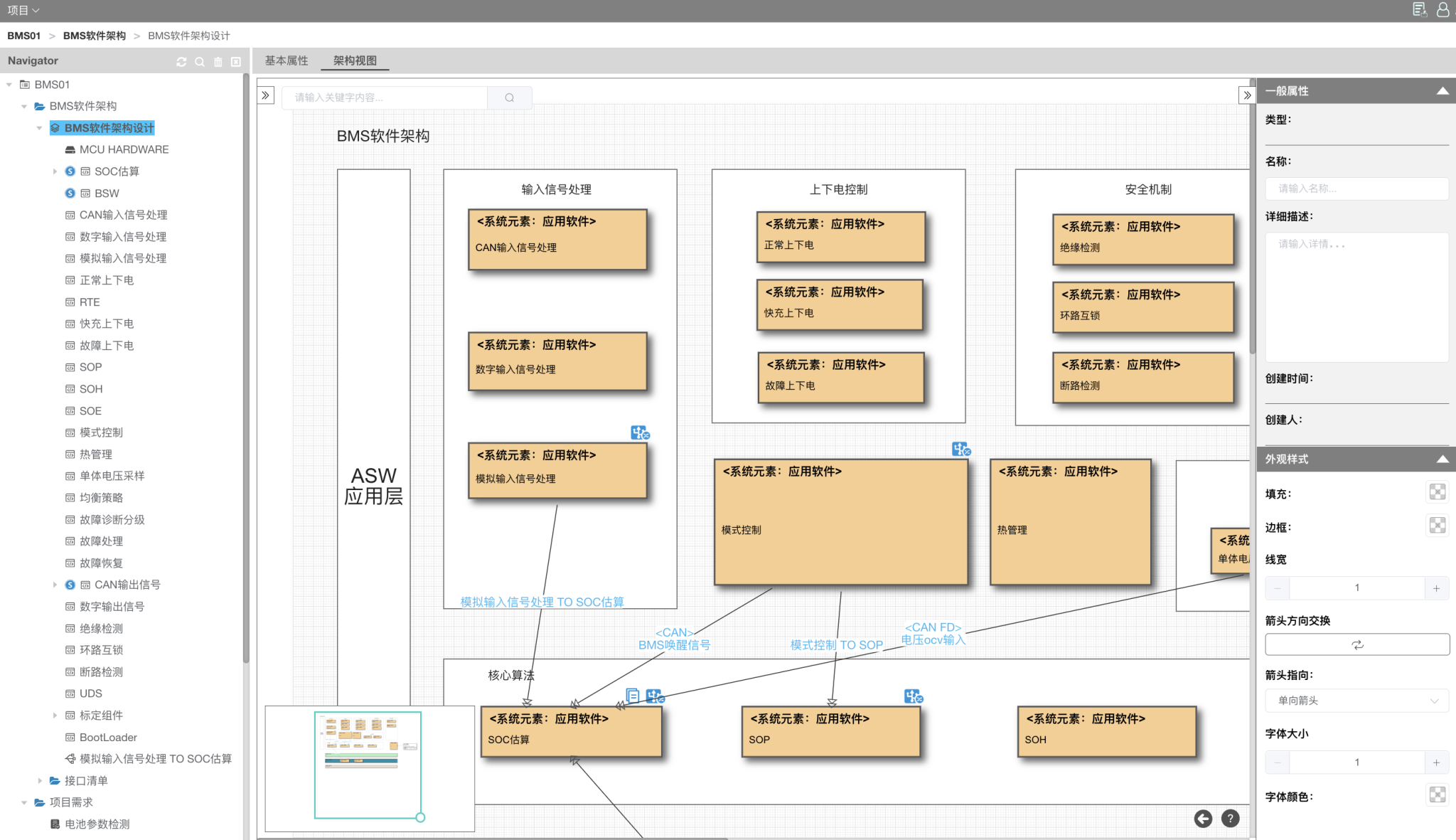
Task: Click the document icon above SOC估算 block
Action: pyautogui.click(x=632, y=695)
